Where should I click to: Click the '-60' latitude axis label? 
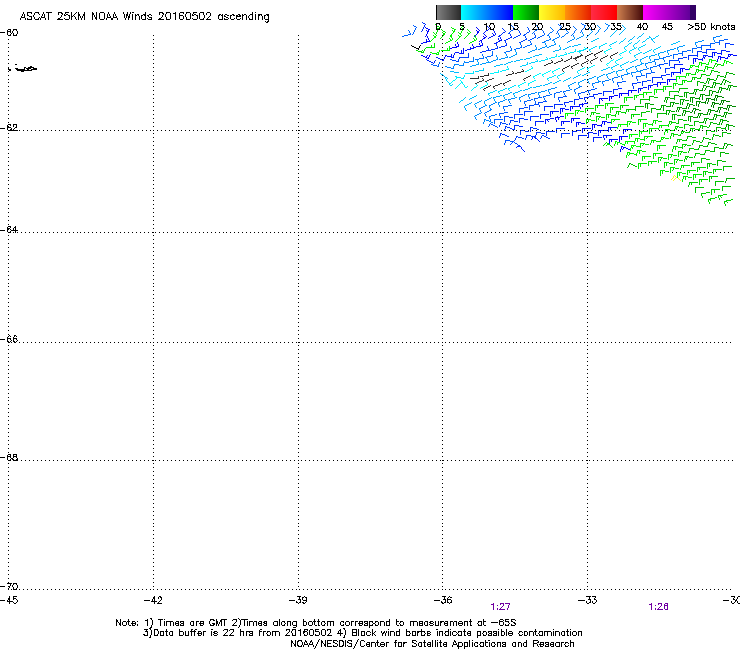coord(9,33)
